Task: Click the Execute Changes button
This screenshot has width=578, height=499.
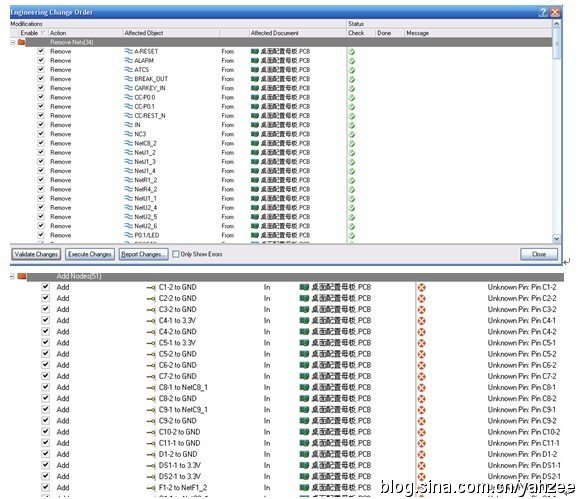Action: tap(90, 254)
